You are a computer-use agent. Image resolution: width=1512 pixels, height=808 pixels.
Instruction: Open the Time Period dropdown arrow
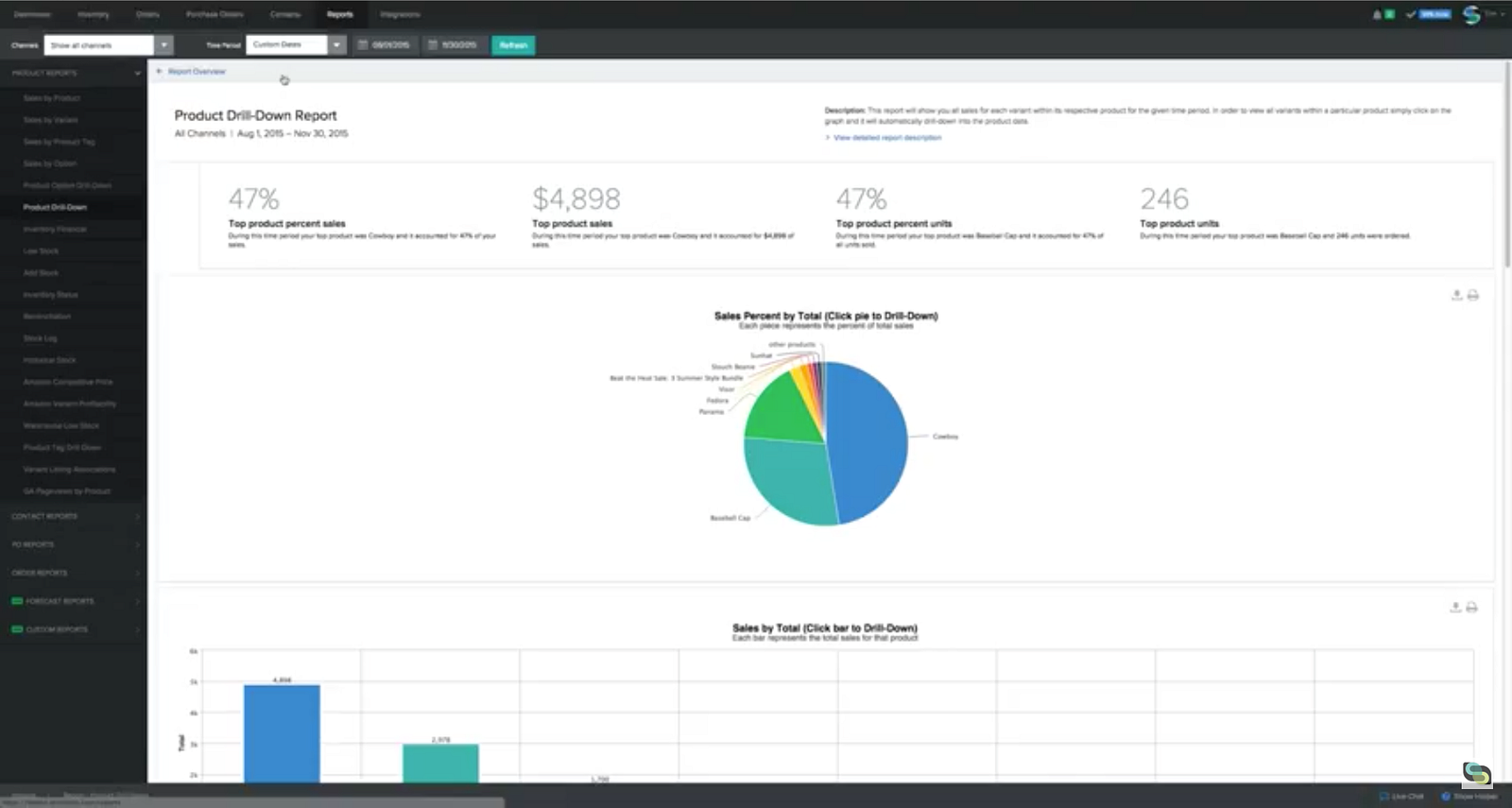pos(336,44)
